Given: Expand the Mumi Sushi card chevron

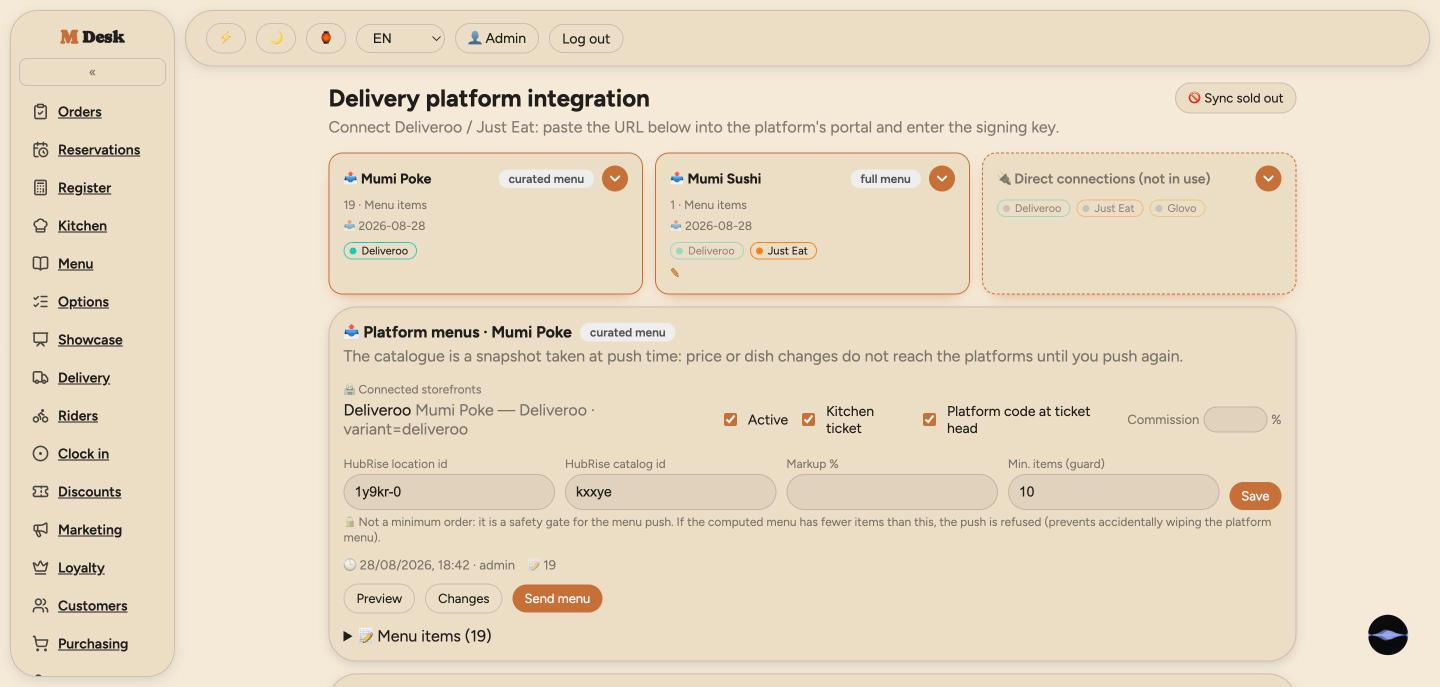Looking at the screenshot, I should pyautogui.click(x=942, y=178).
